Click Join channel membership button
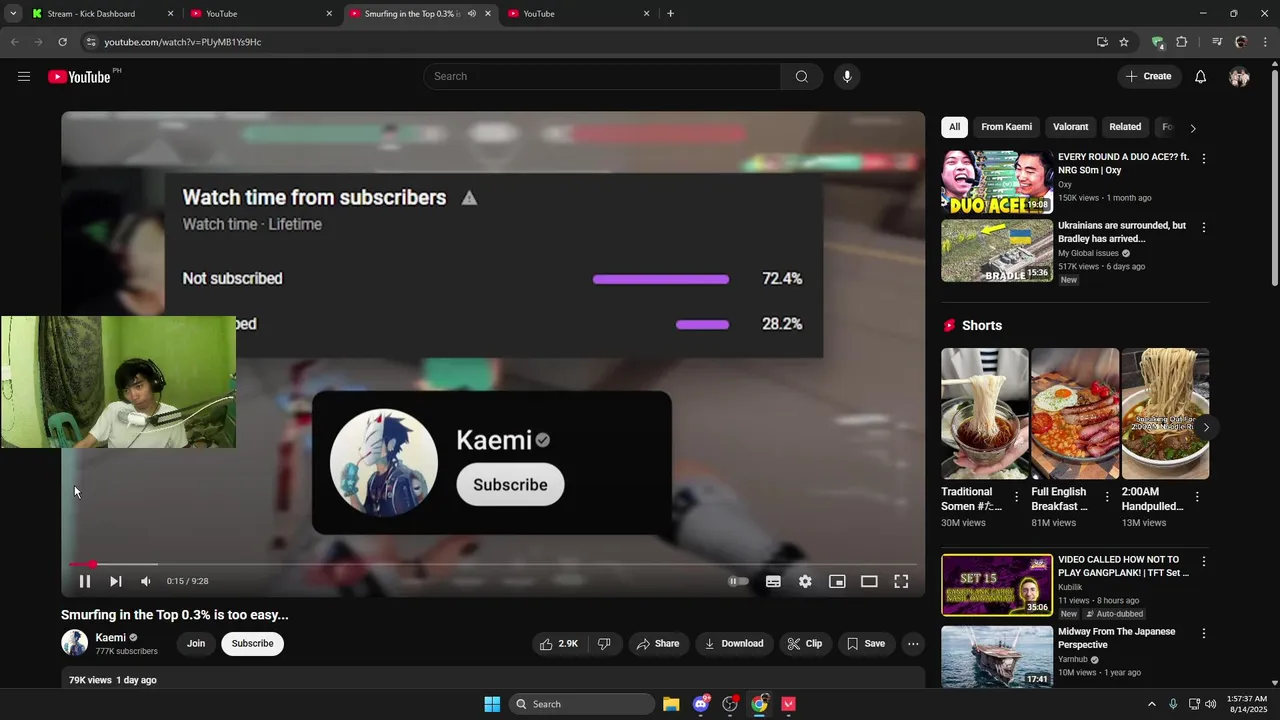Screen dimensions: 1280x720 (x=196, y=644)
